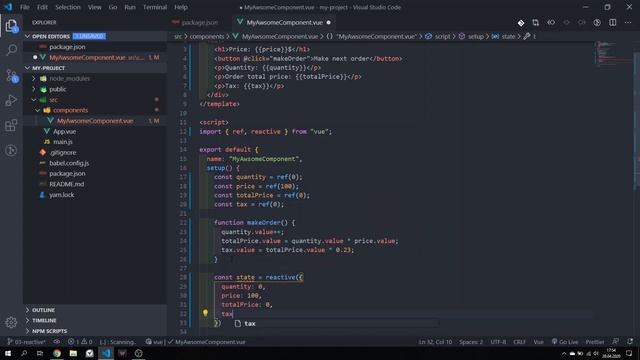This screenshot has height=360, width=640.
Task: Open More Actions ellipsis in editor toolbar
Action: pyautogui.click(x=628, y=23)
